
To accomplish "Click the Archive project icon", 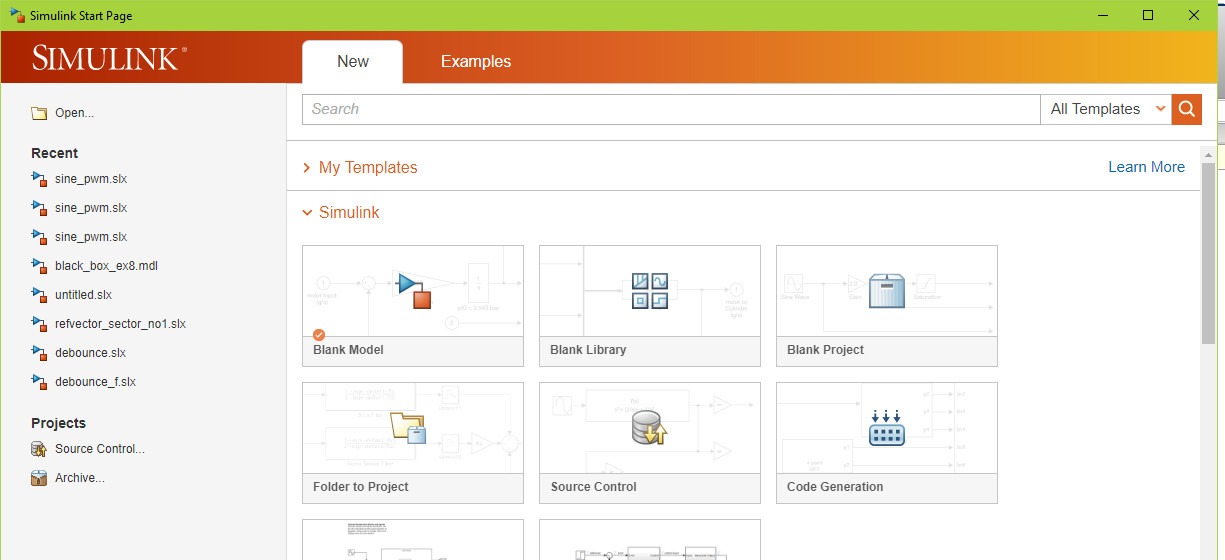I will (x=39, y=478).
